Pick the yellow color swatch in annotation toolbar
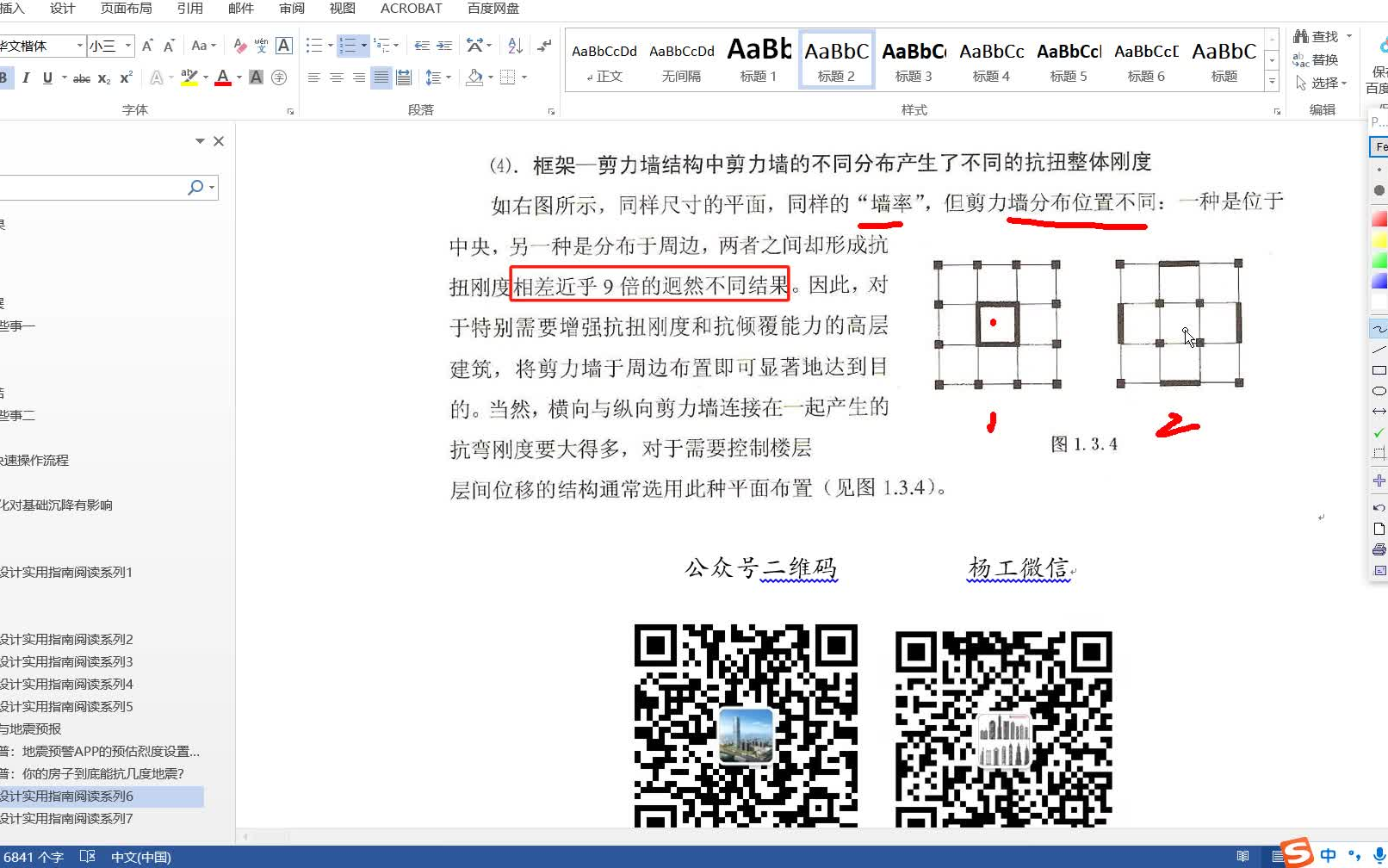This screenshot has width=1388, height=868. point(1379,239)
